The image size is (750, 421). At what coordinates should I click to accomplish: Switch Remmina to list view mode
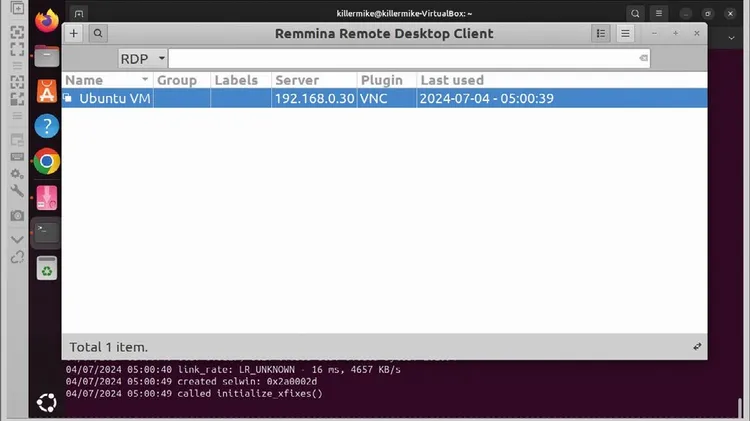pyautogui.click(x=601, y=33)
